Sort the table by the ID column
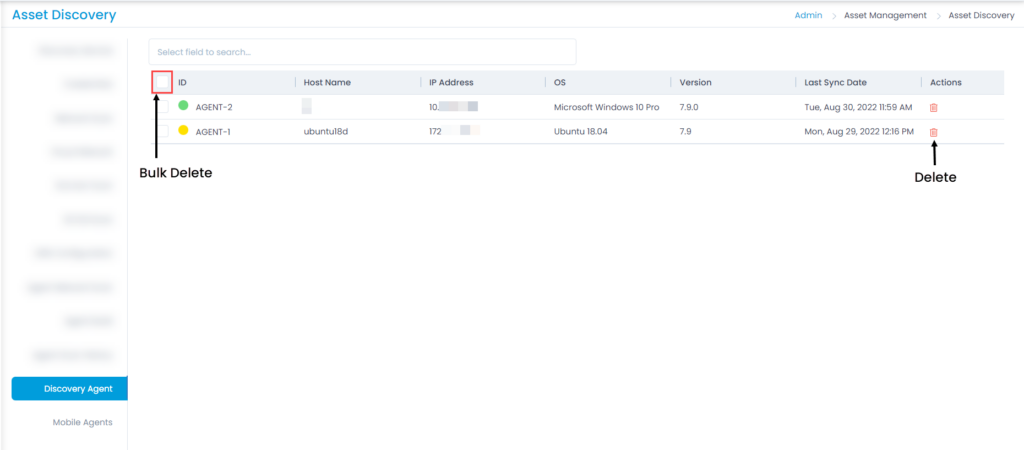Screen dimensions: 1024x450 [x=183, y=82]
